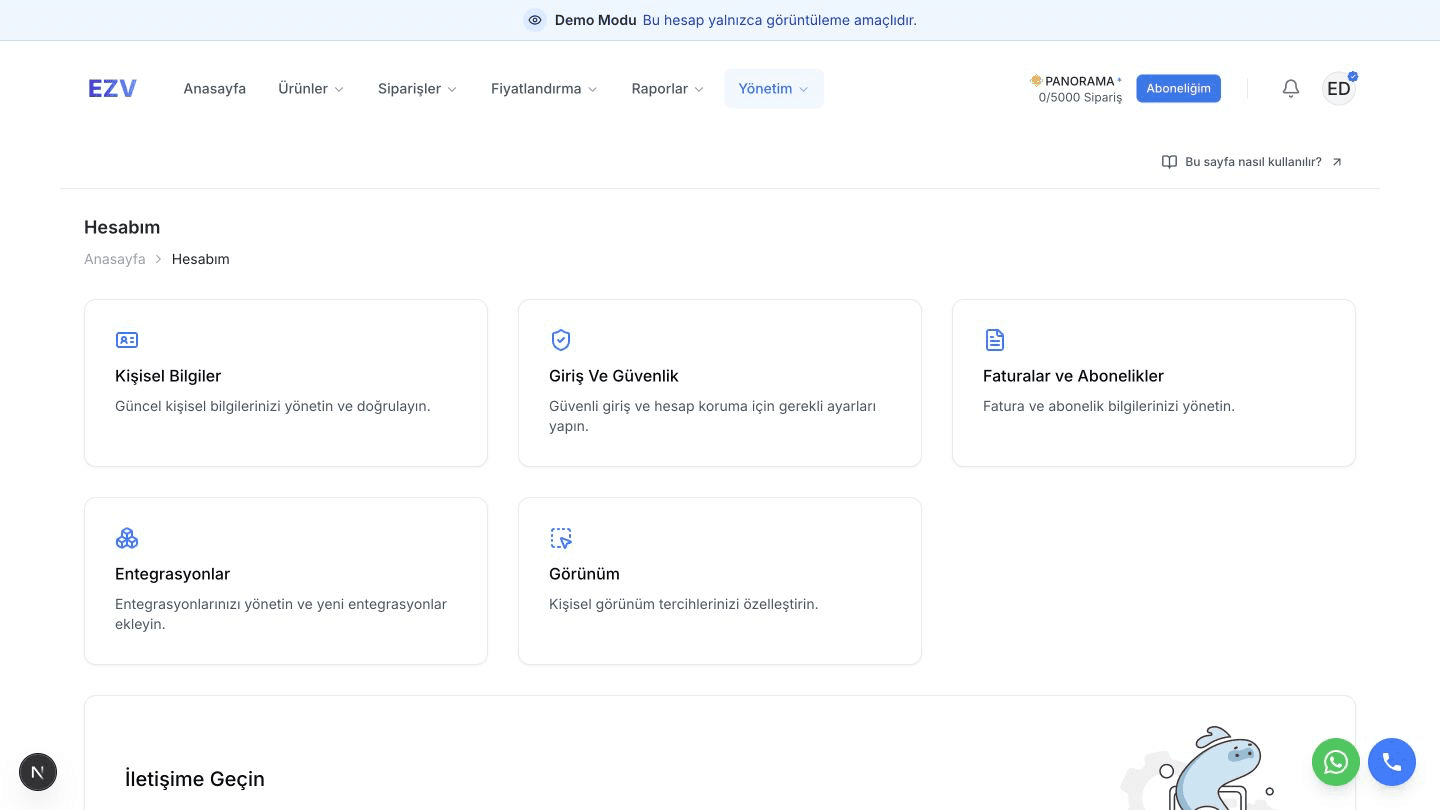Image resolution: width=1440 pixels, height=810 pixels.
Task: Click the external arrow icon after 'nasıl kullanılır?'
Action: 1337,162
